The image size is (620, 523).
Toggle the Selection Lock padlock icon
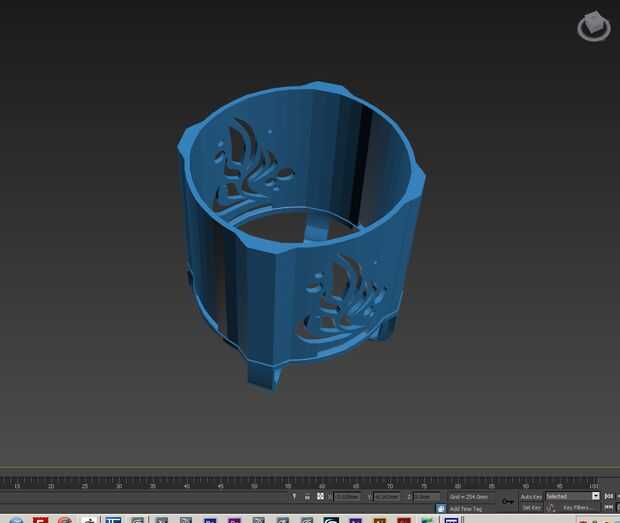[307, 497]
